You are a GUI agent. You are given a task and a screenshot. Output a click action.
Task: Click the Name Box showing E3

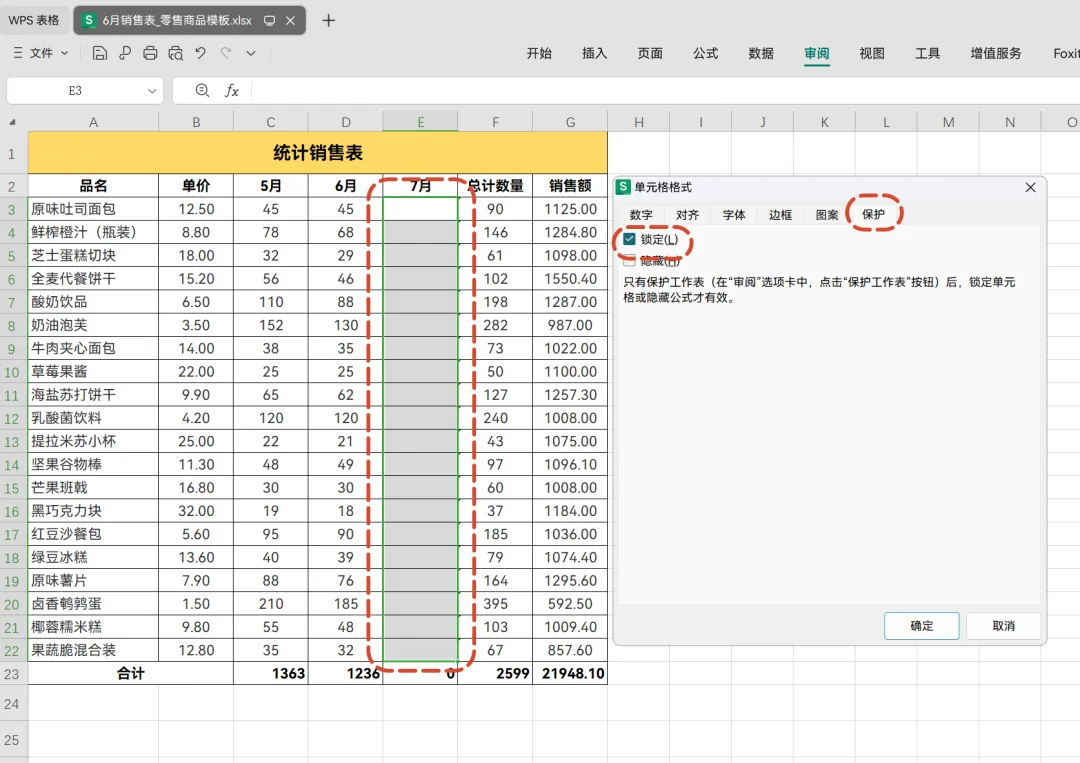point(75,90)
